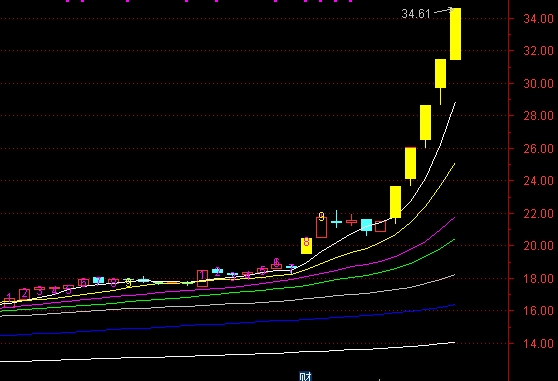558x381 pixels.
Task: Select the yellow candle labeled 8
Action: (306, 246)
